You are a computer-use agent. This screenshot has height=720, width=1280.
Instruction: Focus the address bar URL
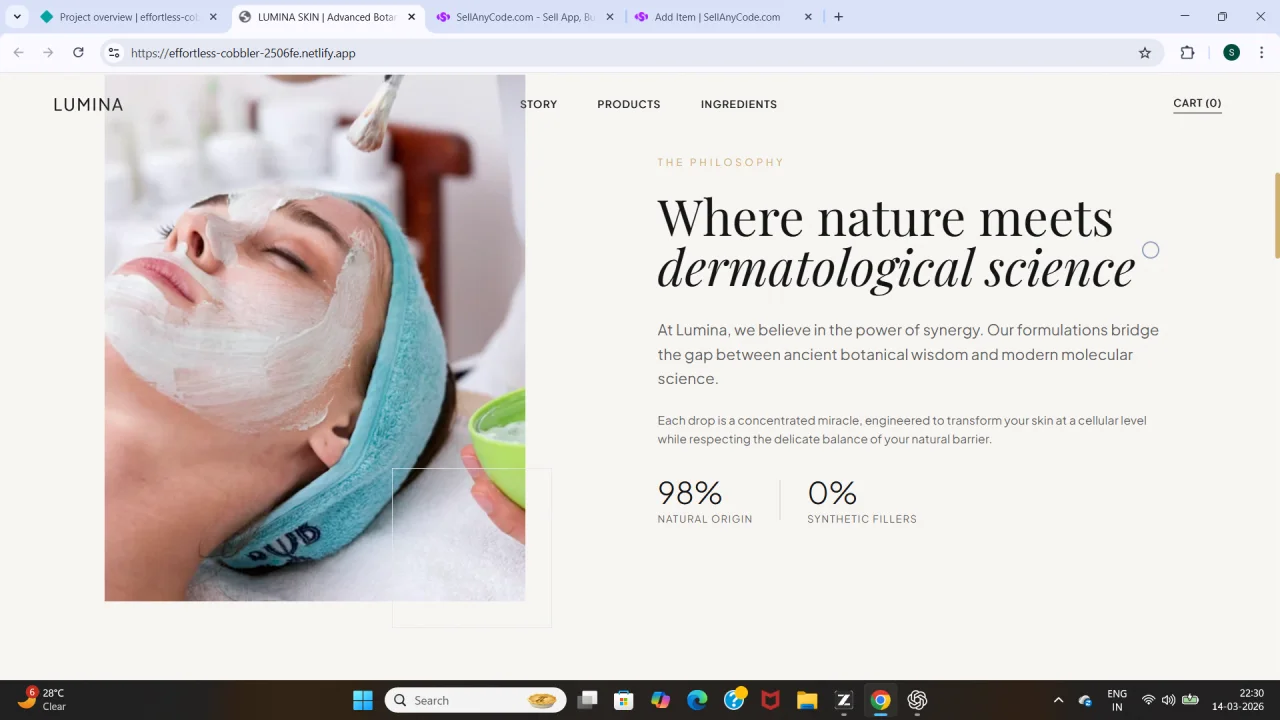(x=243, y=53)
